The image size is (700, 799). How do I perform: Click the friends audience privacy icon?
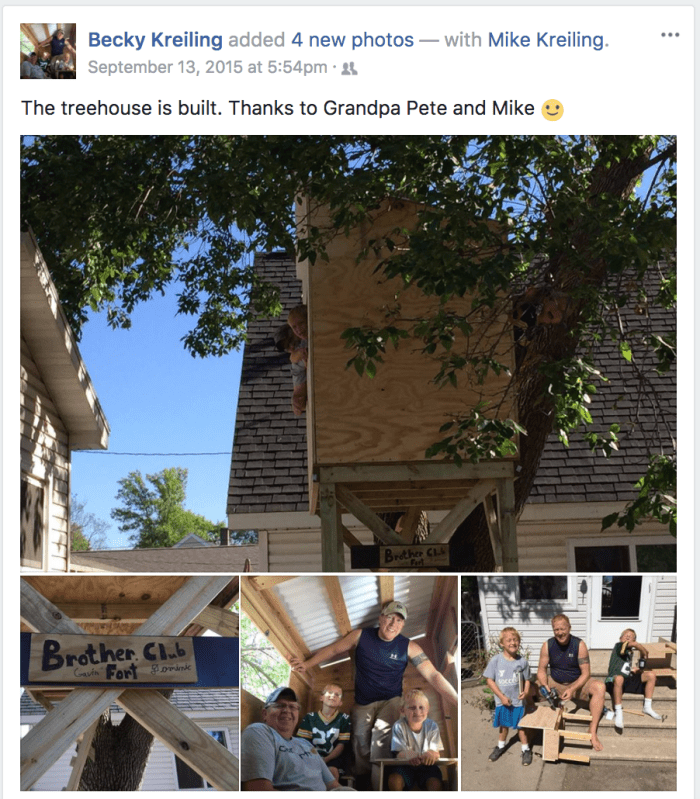349,68
